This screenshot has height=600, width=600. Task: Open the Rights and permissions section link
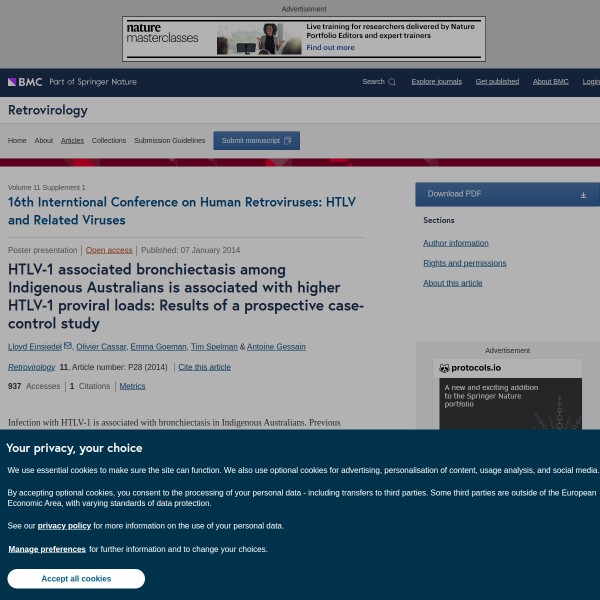pos(464,263)
